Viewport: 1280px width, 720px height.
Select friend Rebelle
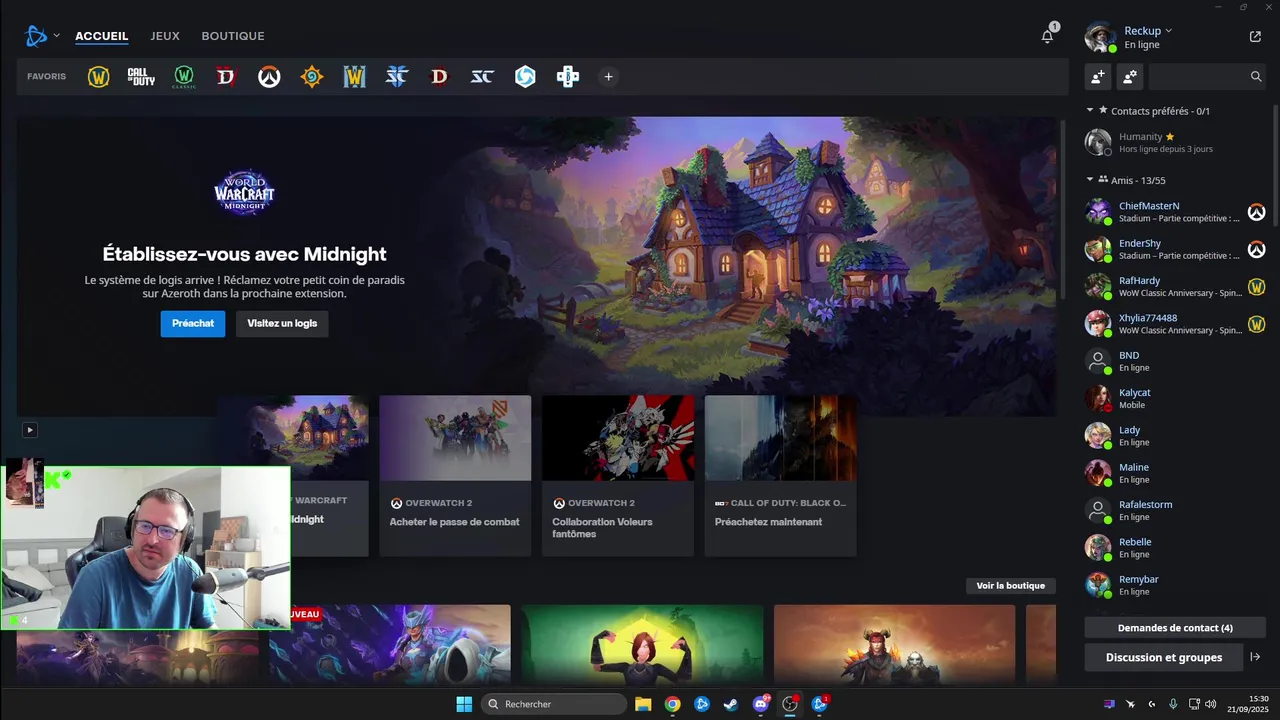[x=1175, y=548]
